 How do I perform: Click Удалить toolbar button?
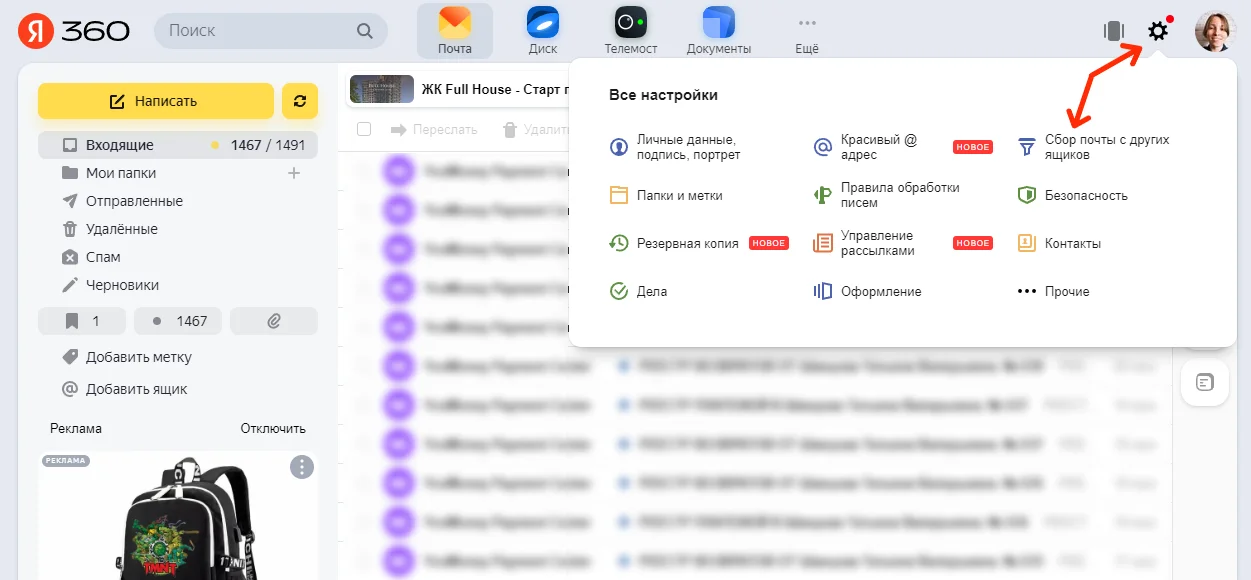(535, 129)
